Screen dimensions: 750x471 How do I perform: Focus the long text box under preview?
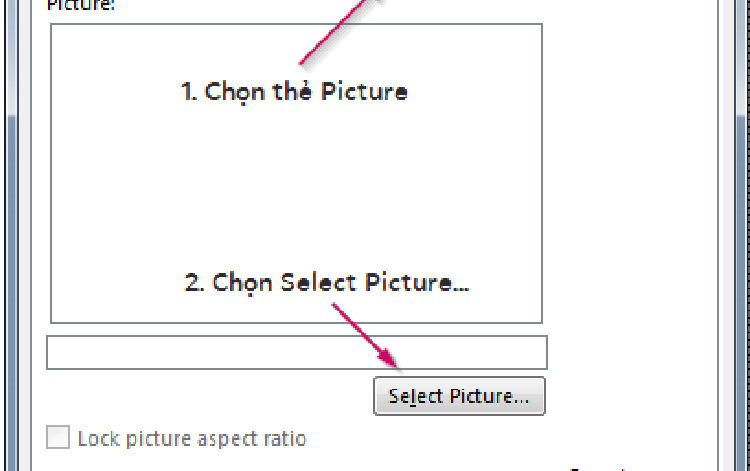[x=297, y=352]
